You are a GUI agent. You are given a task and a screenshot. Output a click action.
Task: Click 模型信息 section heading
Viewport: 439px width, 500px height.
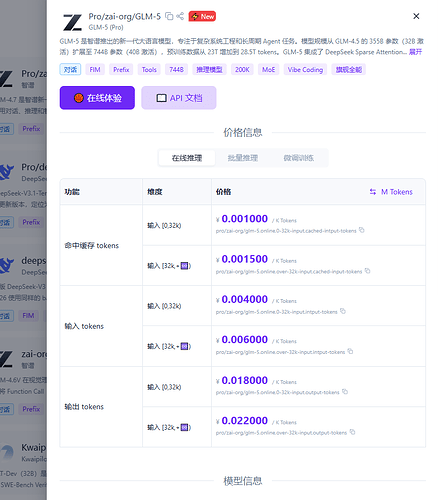(x=243, y=481)
